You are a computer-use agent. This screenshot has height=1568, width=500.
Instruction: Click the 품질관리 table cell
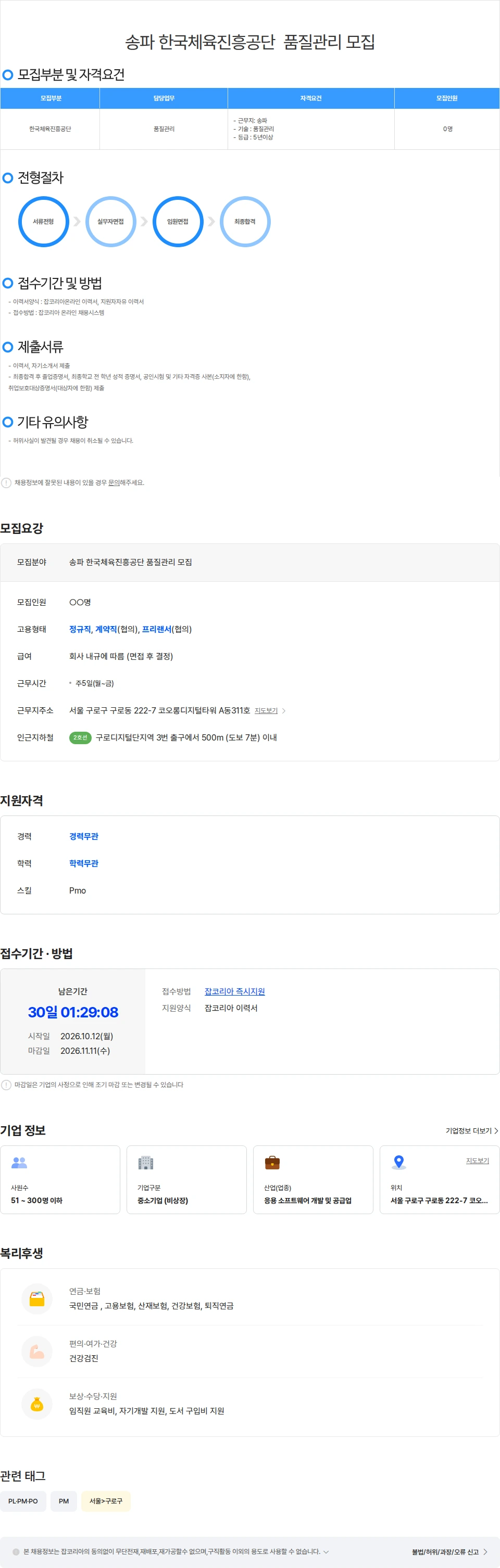click(x=164, y=129)
